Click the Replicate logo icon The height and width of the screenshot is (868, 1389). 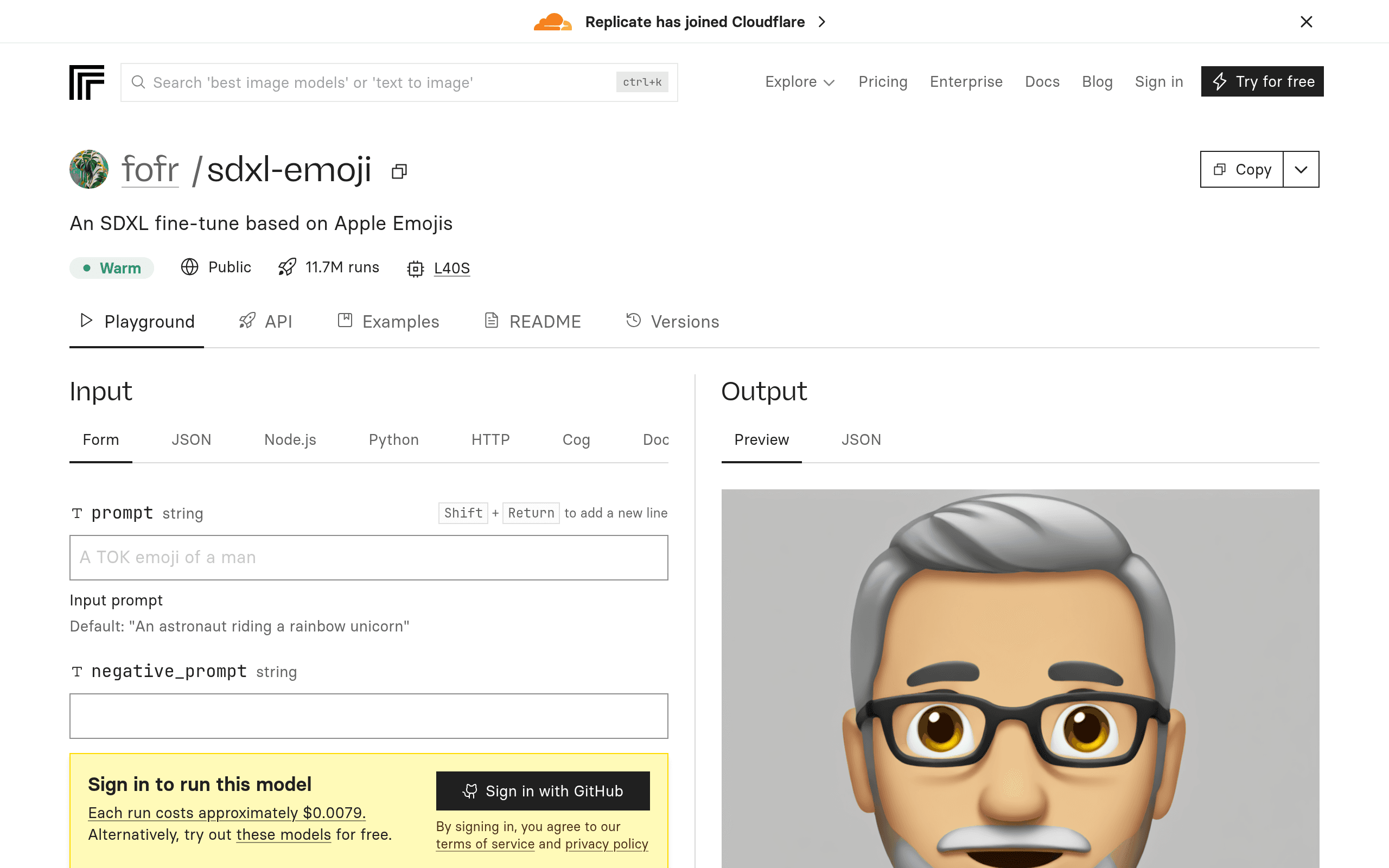pyautogui.click(x=87, y=82)
